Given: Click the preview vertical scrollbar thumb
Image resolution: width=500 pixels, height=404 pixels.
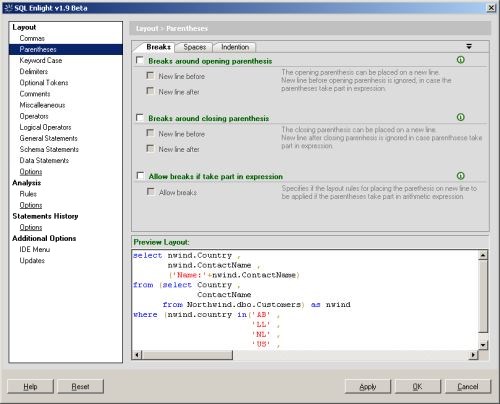Looking at the screenshot, I should (x=483, y=296).
